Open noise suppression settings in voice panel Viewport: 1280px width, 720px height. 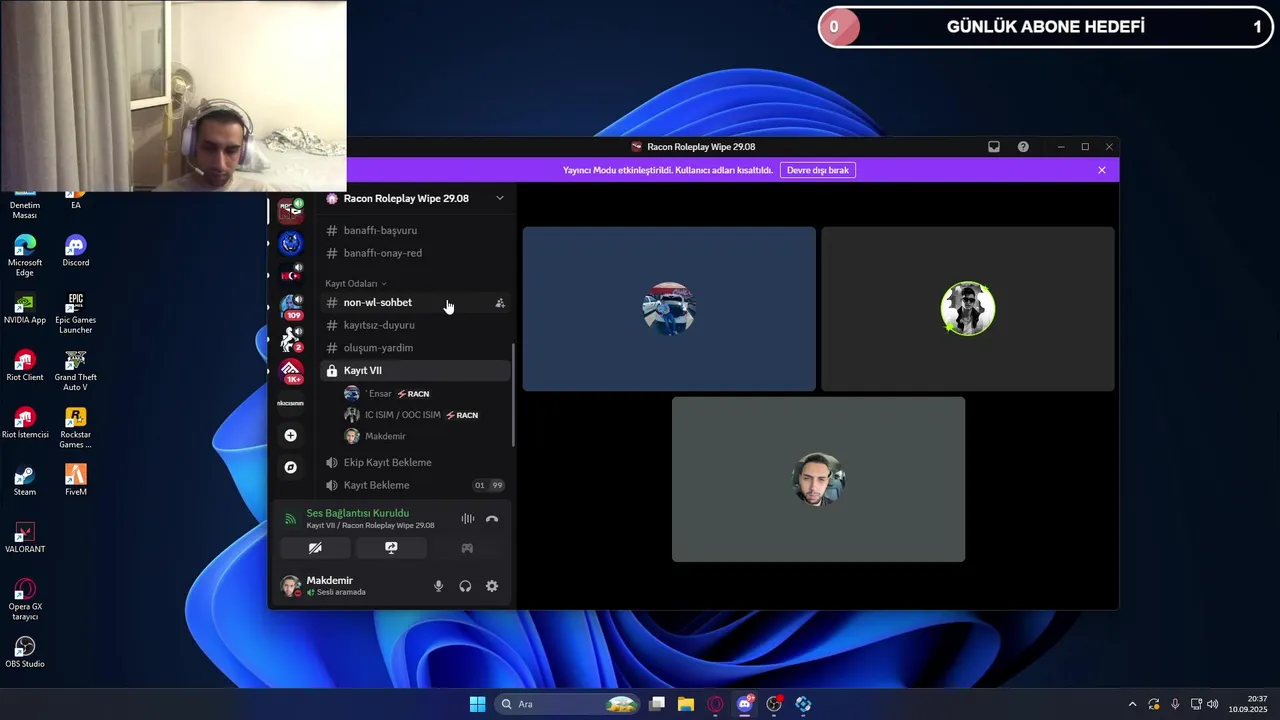click(x=467, y=519)
